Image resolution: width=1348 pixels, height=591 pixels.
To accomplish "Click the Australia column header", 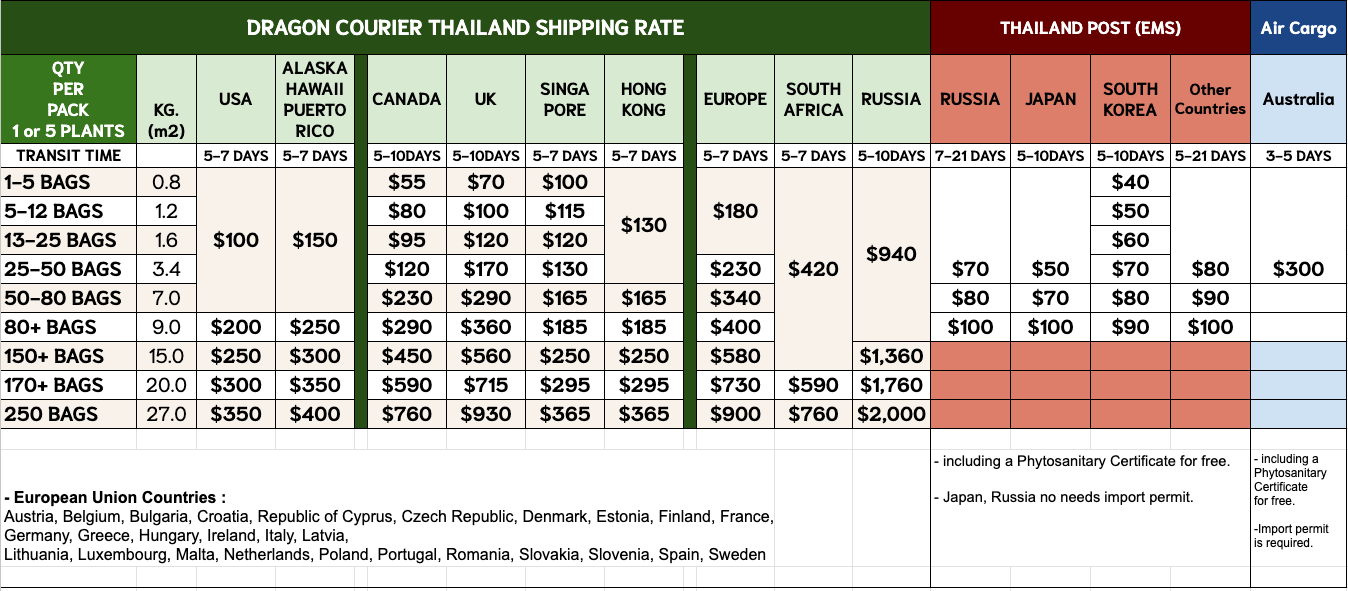I will click(x=1298, y=99).
